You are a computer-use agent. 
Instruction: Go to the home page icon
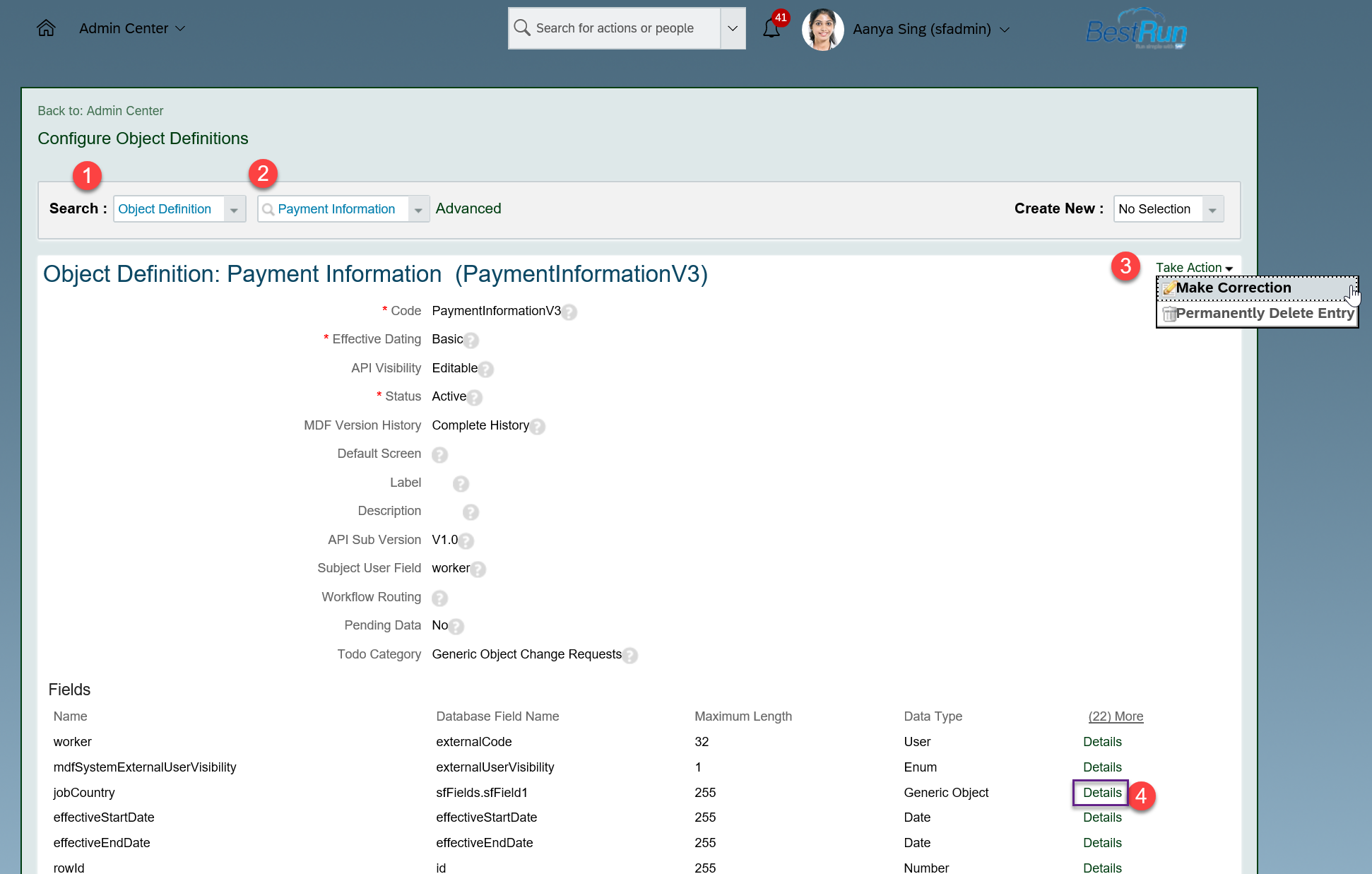click(x=46, y=28)
